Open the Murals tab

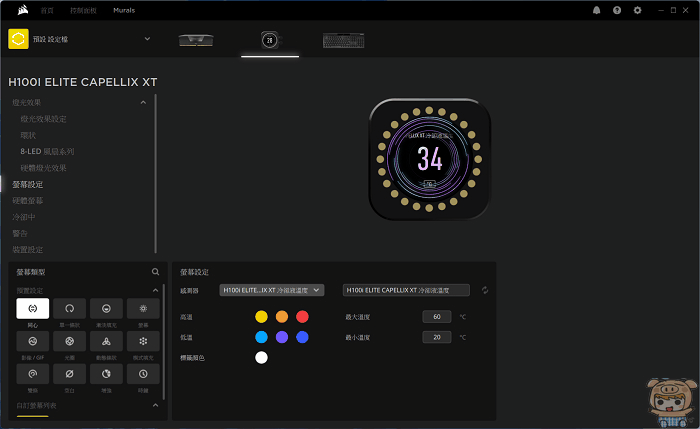point(124,10)
